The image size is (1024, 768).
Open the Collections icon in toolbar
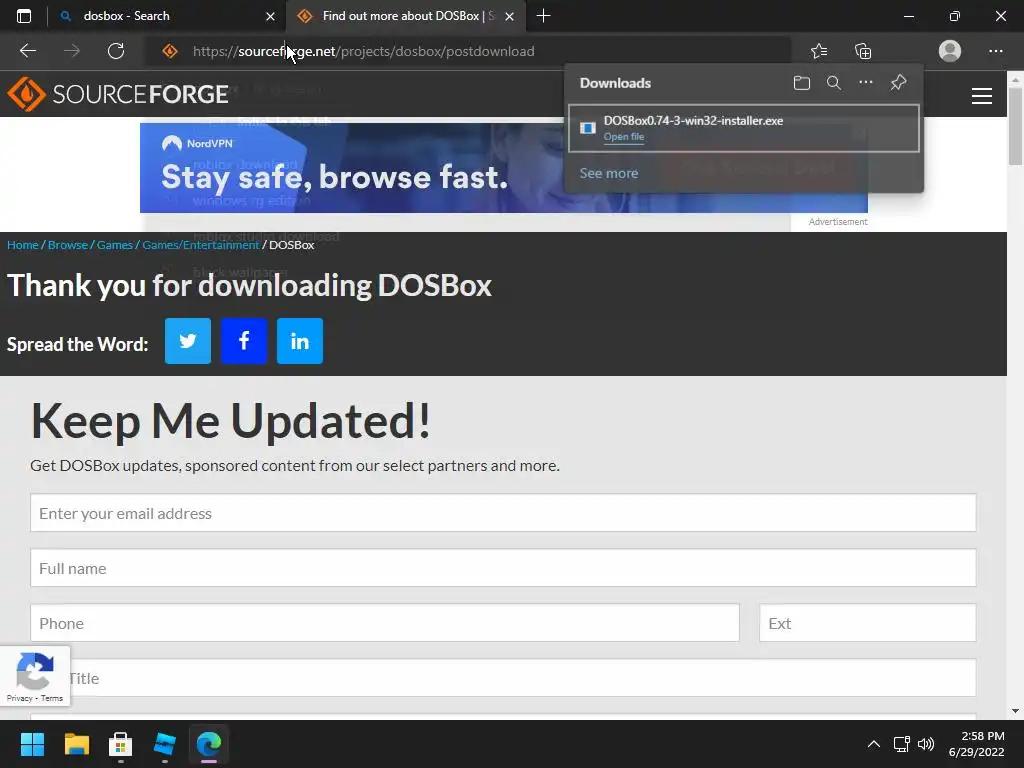(863, 51)
